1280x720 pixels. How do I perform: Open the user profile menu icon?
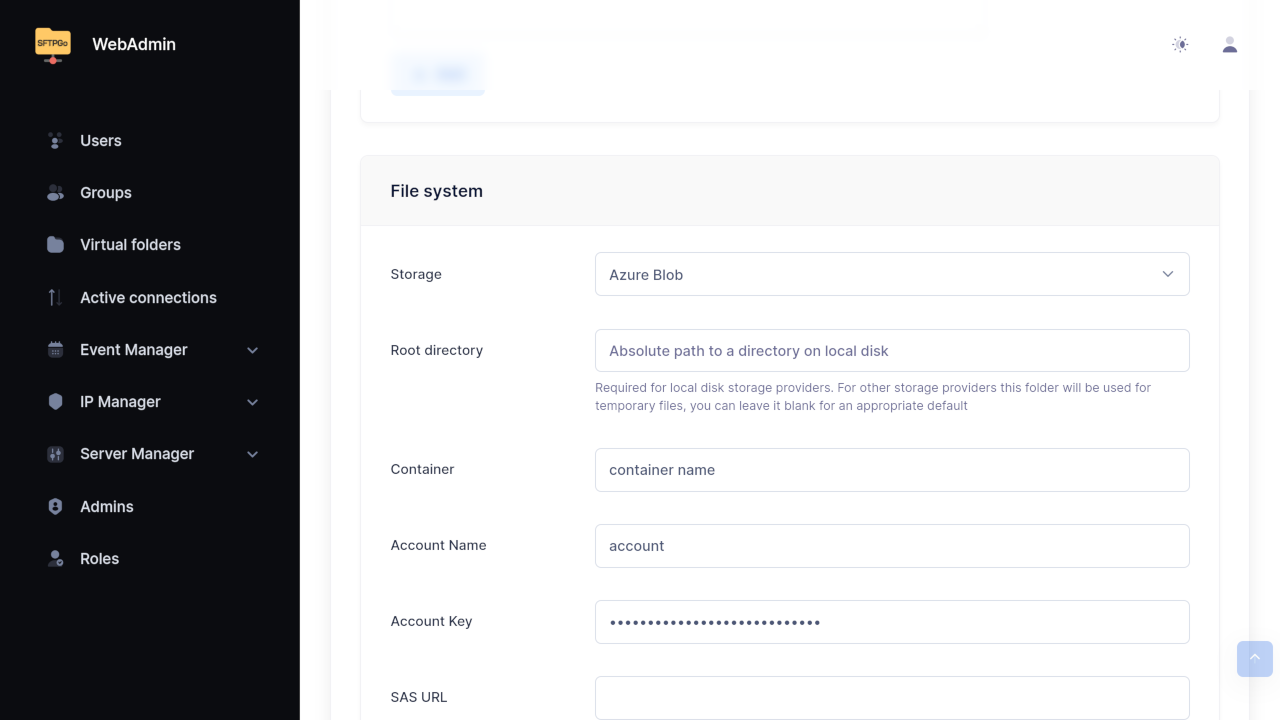(1230, 45)
